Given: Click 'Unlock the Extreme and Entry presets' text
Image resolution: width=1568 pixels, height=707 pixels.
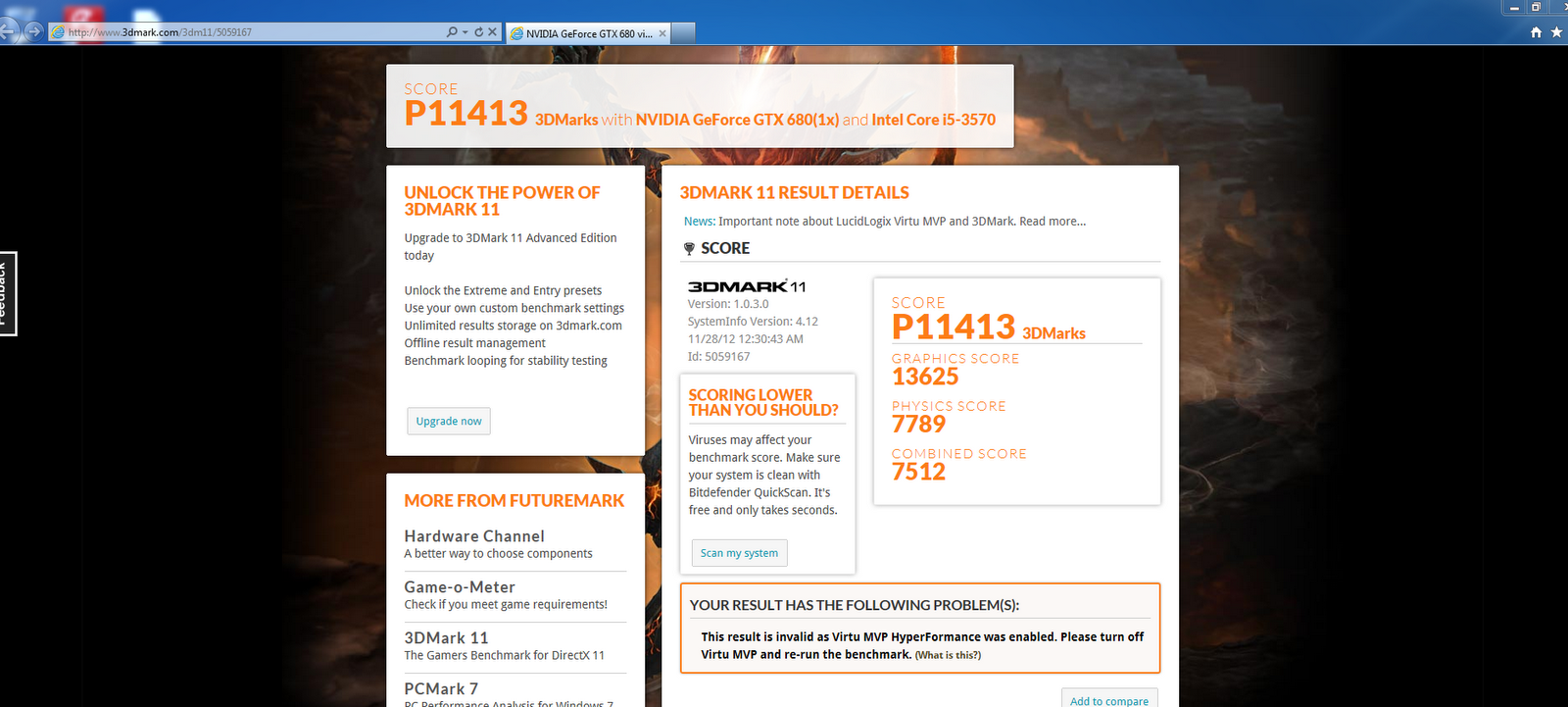Looking at the screenshot, I should 503,290.
